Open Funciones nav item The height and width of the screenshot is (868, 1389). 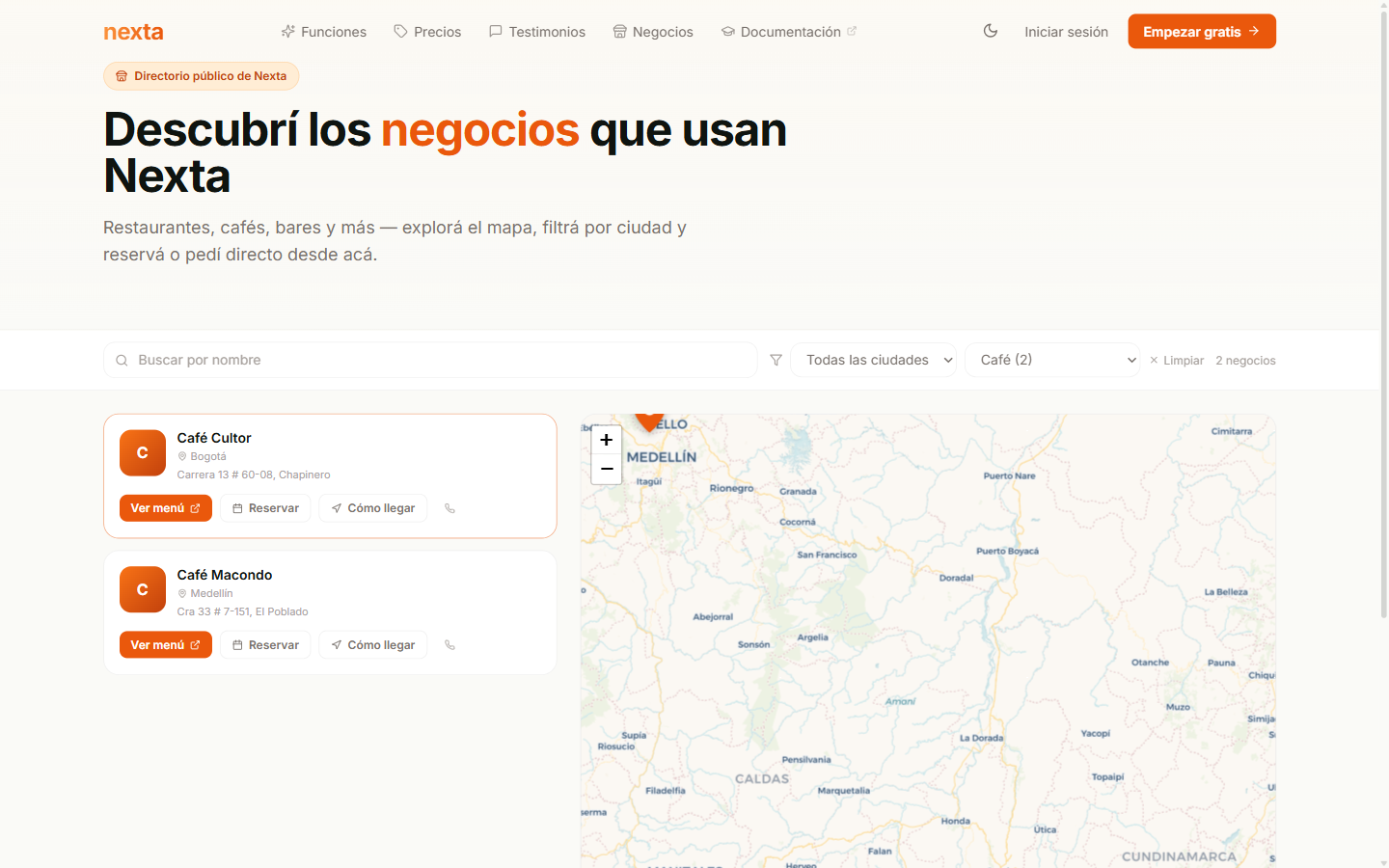pyautogui.click(x=323, y=32)
